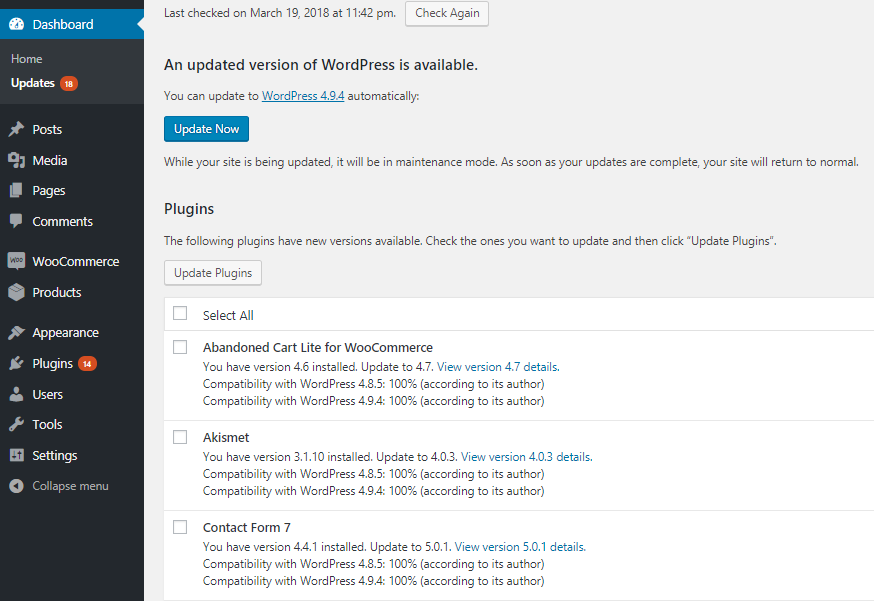
Task: Enable the Akismet plugin checkbox
Action: pos(180,437)
